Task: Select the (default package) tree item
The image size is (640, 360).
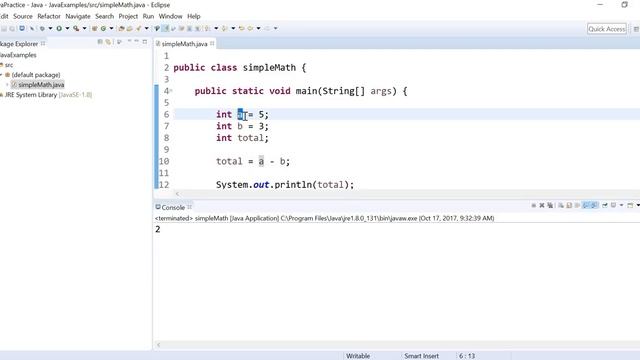Action: [36, 75]
